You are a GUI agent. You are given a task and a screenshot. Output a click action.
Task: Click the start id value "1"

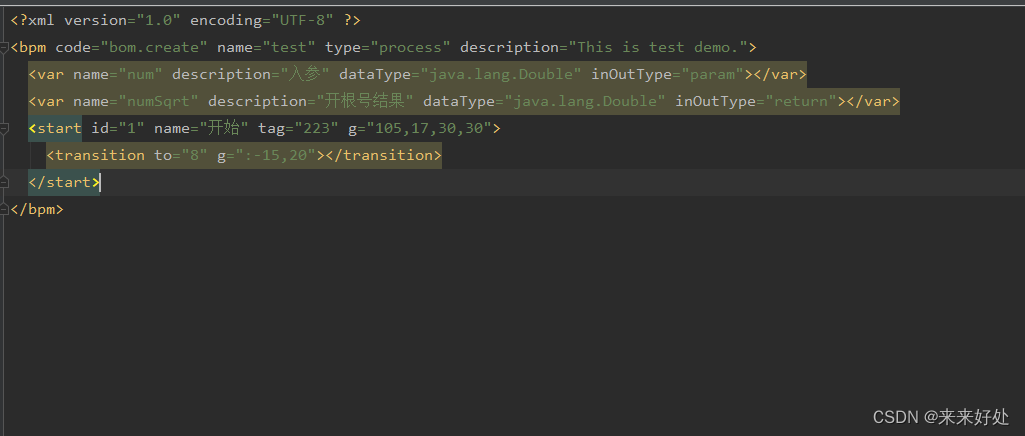click(131, 128)
